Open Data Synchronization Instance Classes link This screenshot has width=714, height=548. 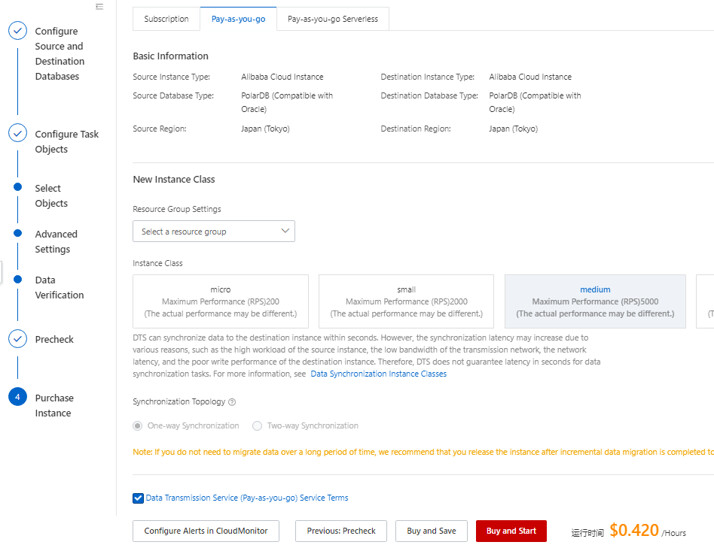(378, 374)
